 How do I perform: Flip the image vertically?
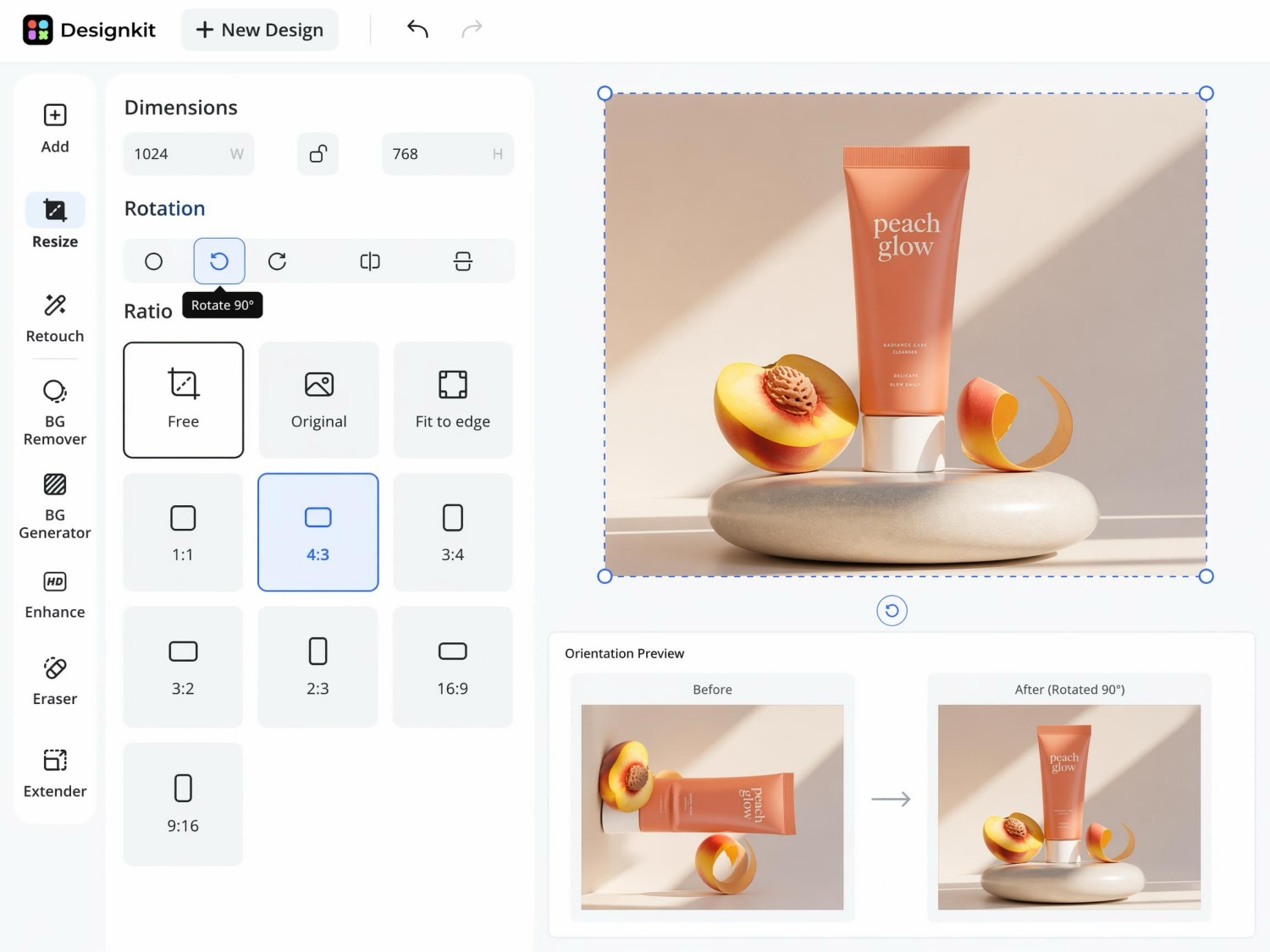pyautogui.click(x=462, y=261)
